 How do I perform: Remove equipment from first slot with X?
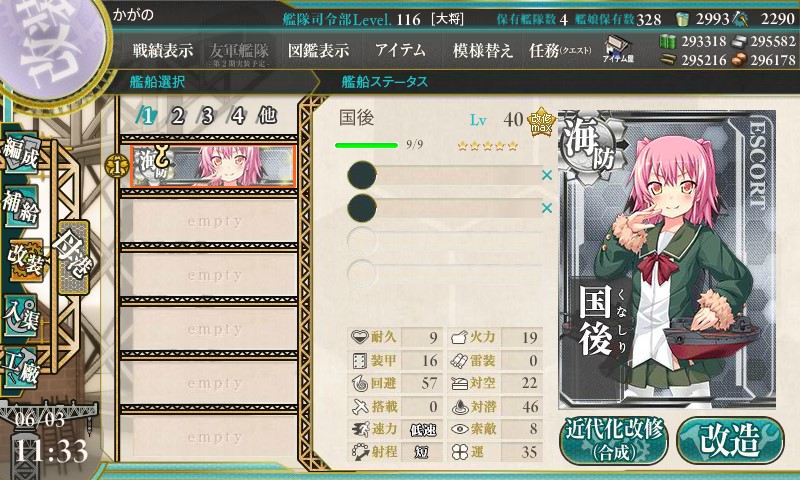(546, 175)
